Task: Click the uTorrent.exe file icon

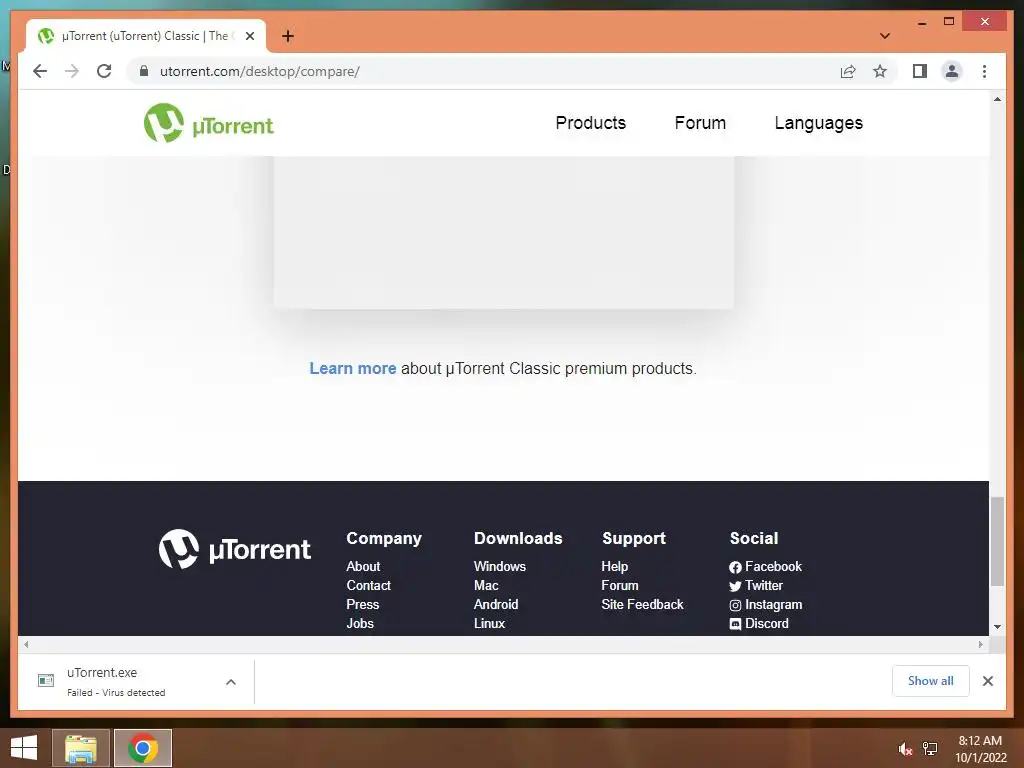Action: [x=46, y=680]
